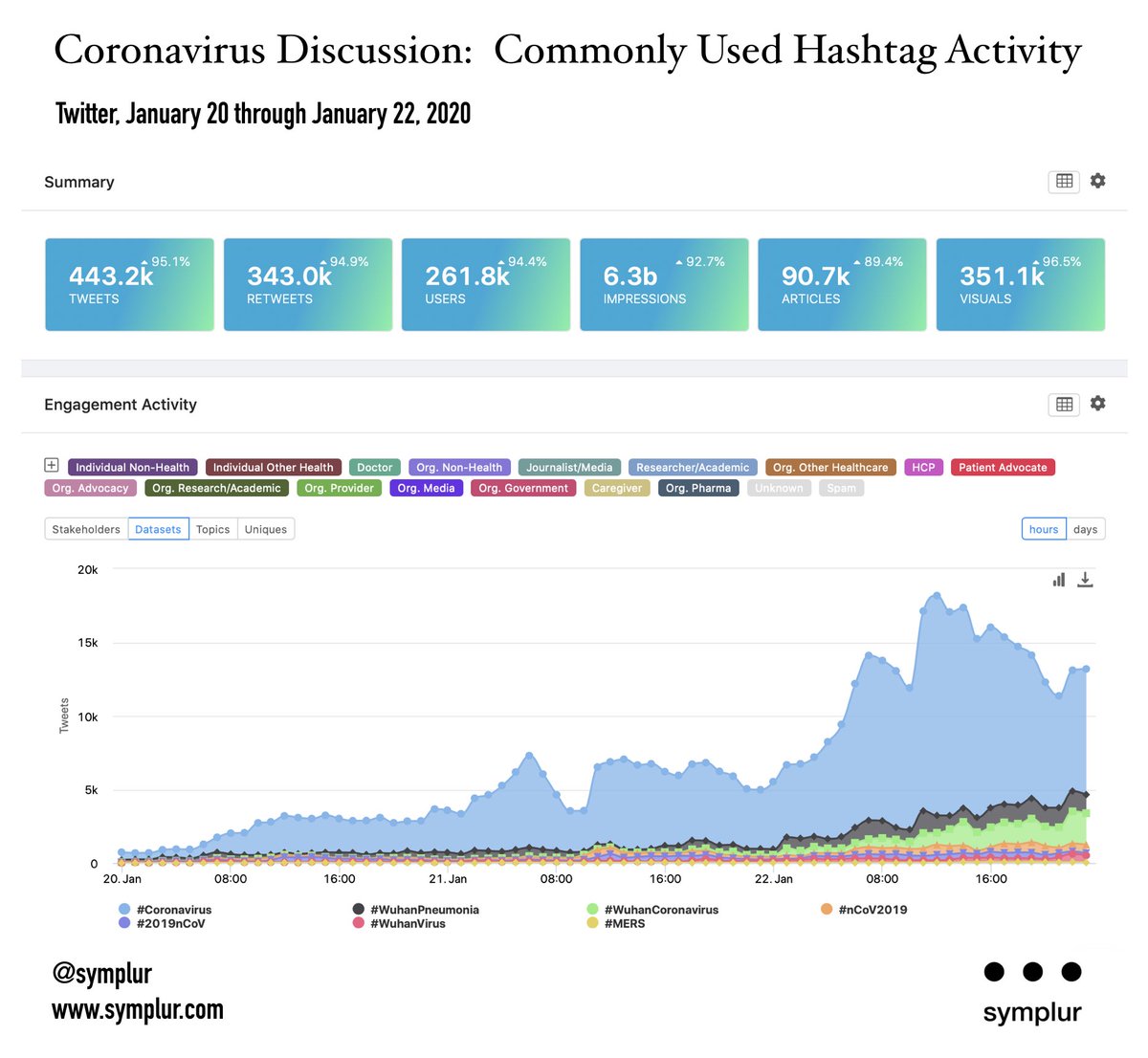
Task: Open the 6.3b Impressions card
Action: [x=664, y=285]
